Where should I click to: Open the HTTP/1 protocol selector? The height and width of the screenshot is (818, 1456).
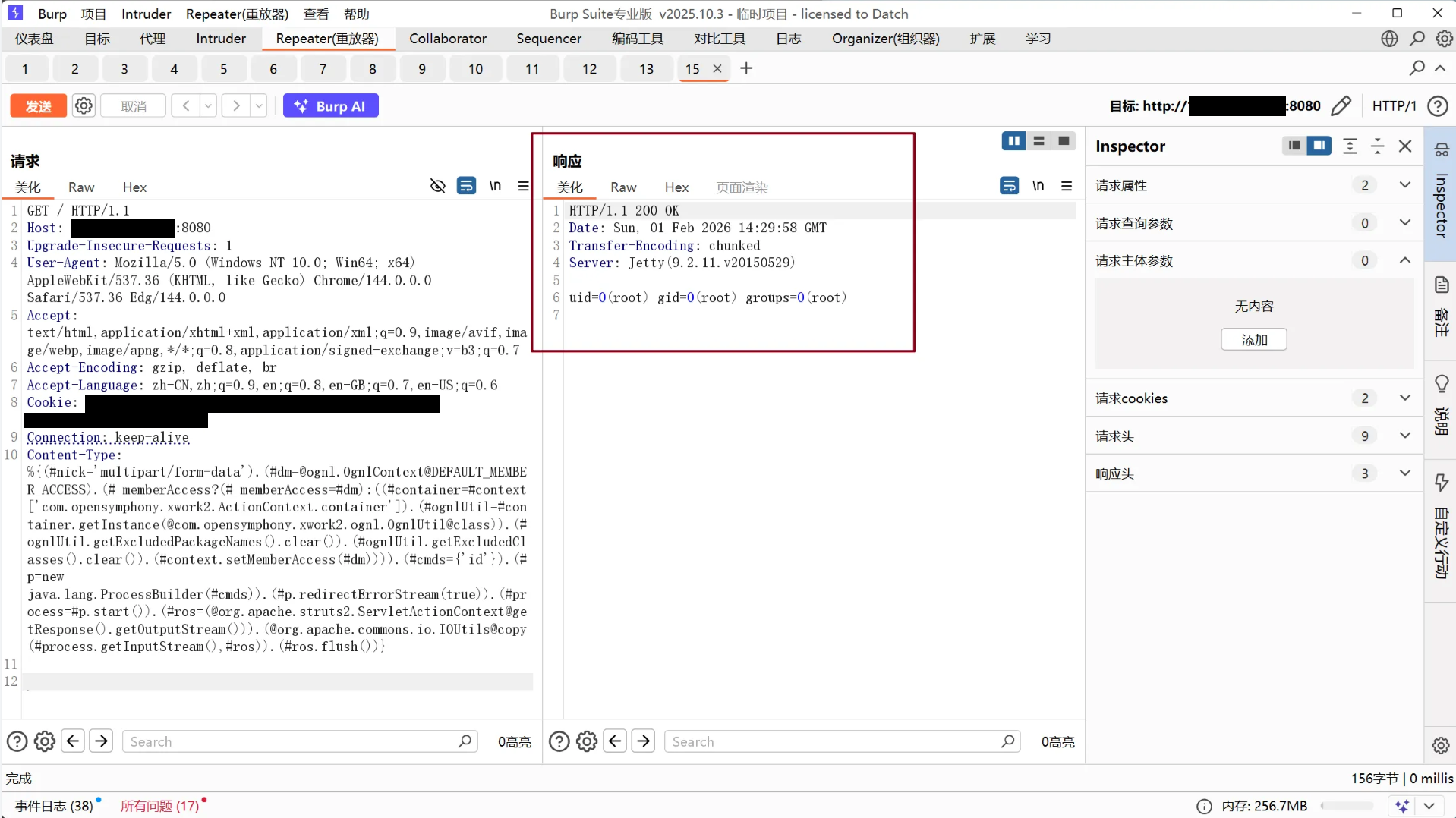click(x=1394, y=106)
